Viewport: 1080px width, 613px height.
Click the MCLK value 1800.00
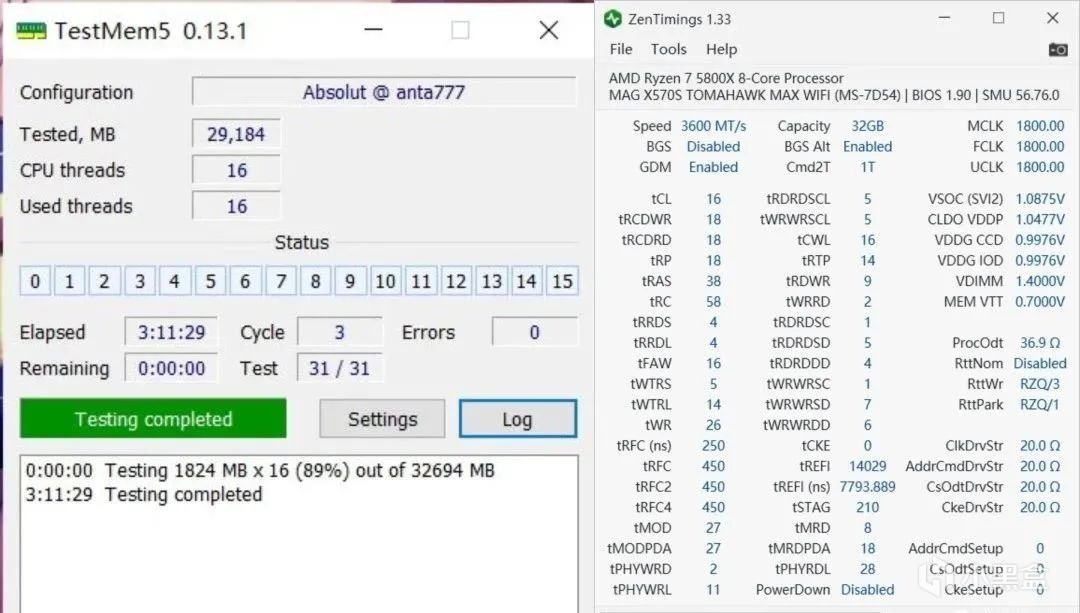1040,126
